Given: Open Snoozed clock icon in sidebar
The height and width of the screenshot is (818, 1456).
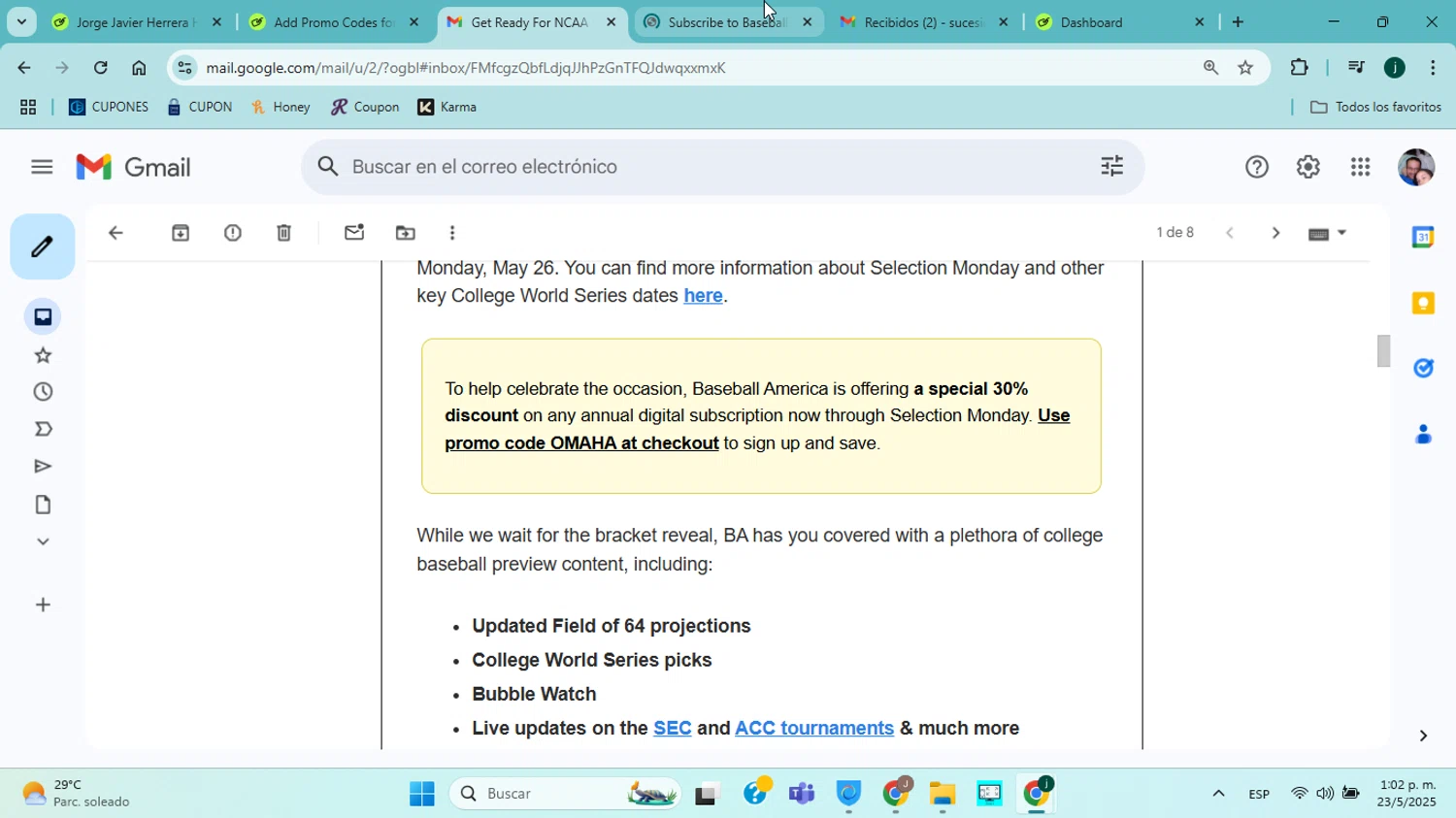Looking at the screenshot, I should (x=43, y=392).
